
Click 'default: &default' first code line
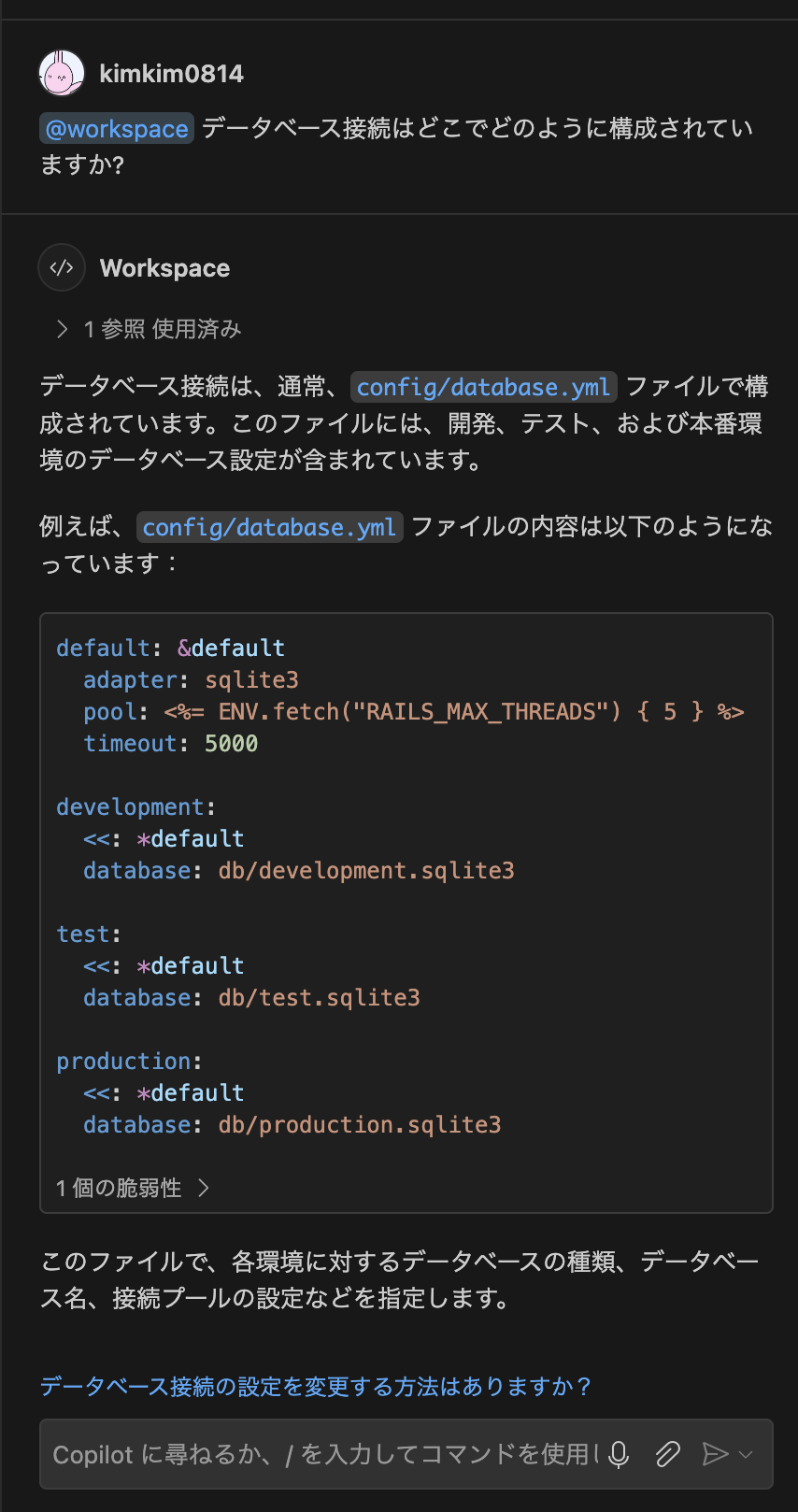pyautogui.click(x=171, y=649)
